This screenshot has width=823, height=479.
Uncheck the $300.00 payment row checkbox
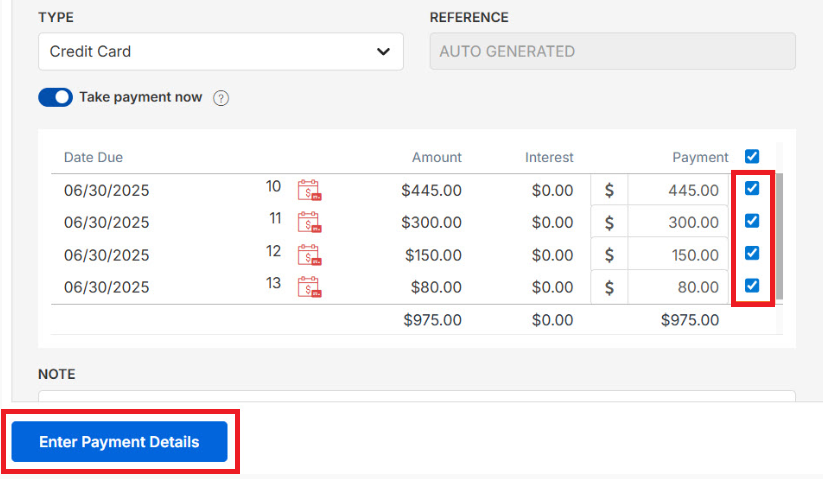(752, 221)
